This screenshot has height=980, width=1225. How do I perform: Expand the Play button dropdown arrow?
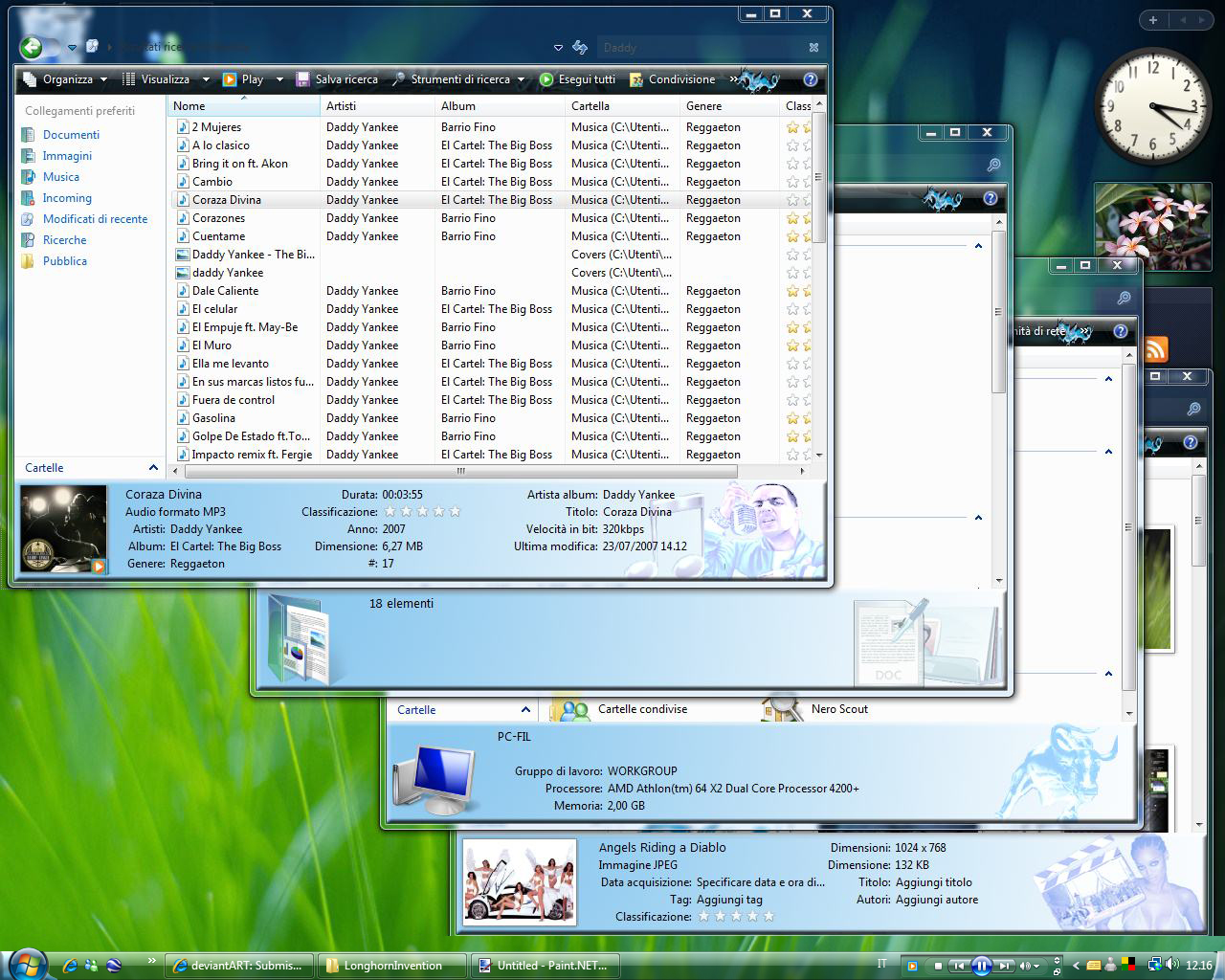point(279,79)
